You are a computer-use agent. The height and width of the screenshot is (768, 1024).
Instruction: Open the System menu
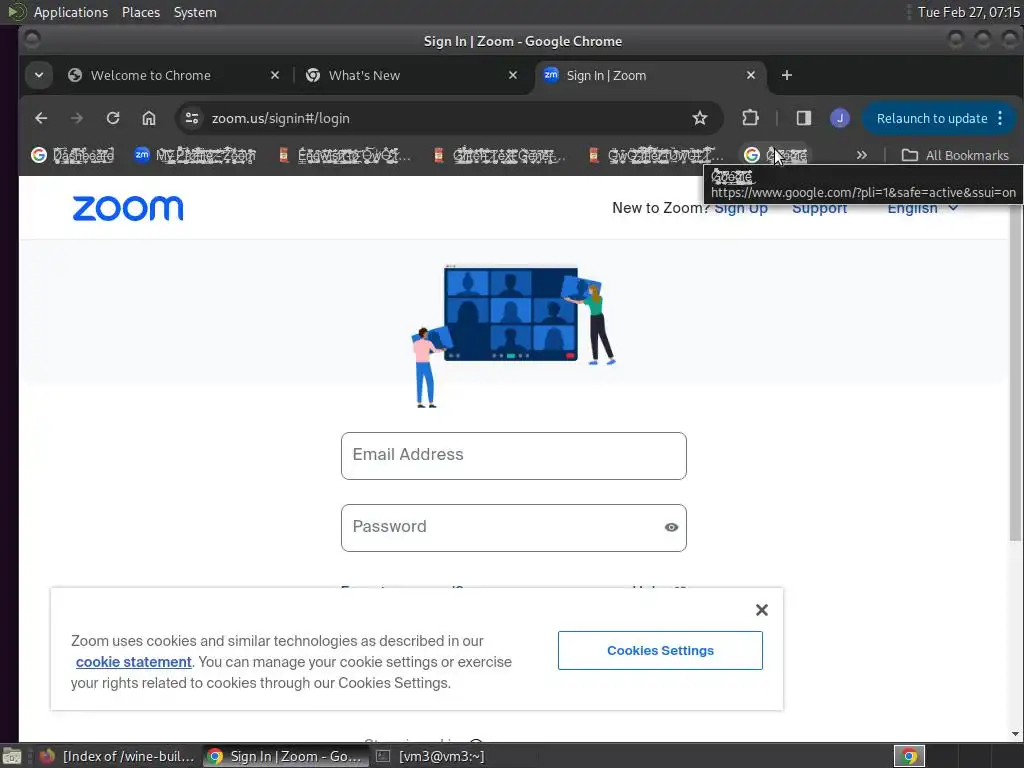(x=195, y=12)
